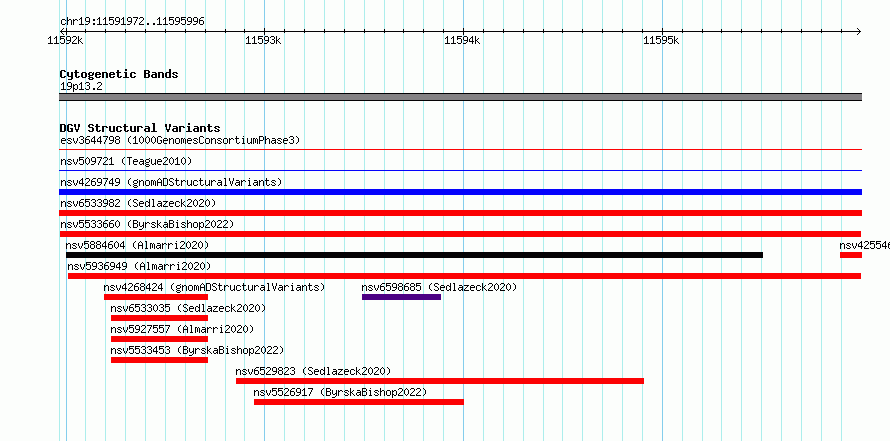Open nsv4268424 gnomAD variant label
890x441 pixels.
tap(215, 287)
